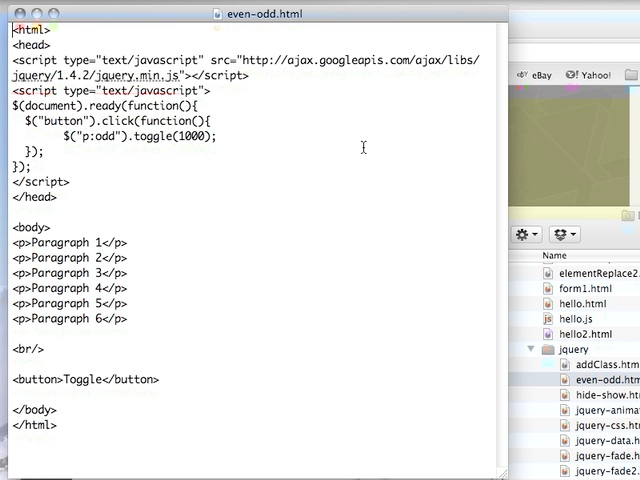640x480 pixels.
Task: Click the $("button").click(function(){ line
Action: point(118,121)
